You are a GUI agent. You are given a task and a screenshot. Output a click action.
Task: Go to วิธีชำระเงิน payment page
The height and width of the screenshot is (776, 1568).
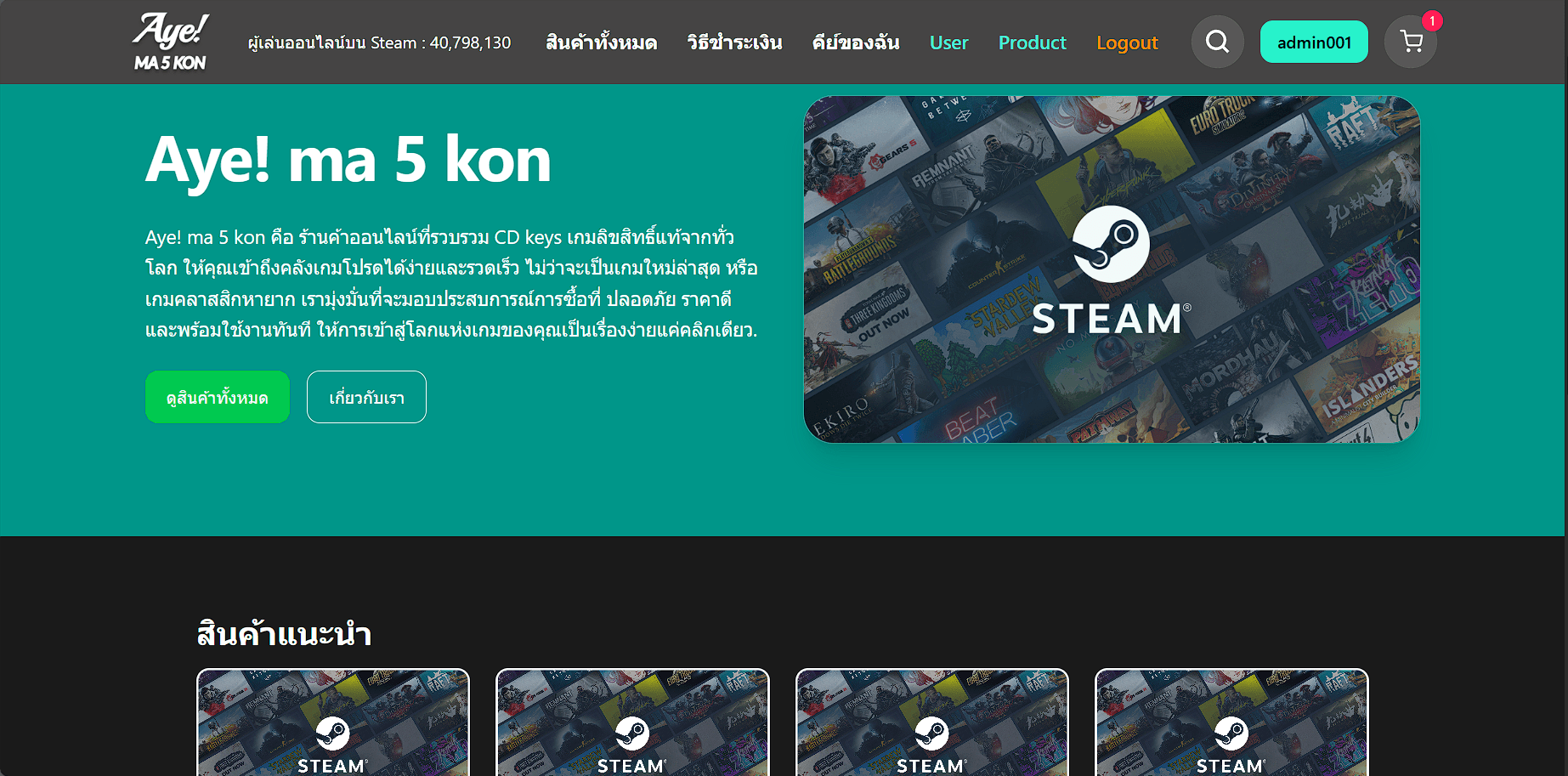click(734, 42)
